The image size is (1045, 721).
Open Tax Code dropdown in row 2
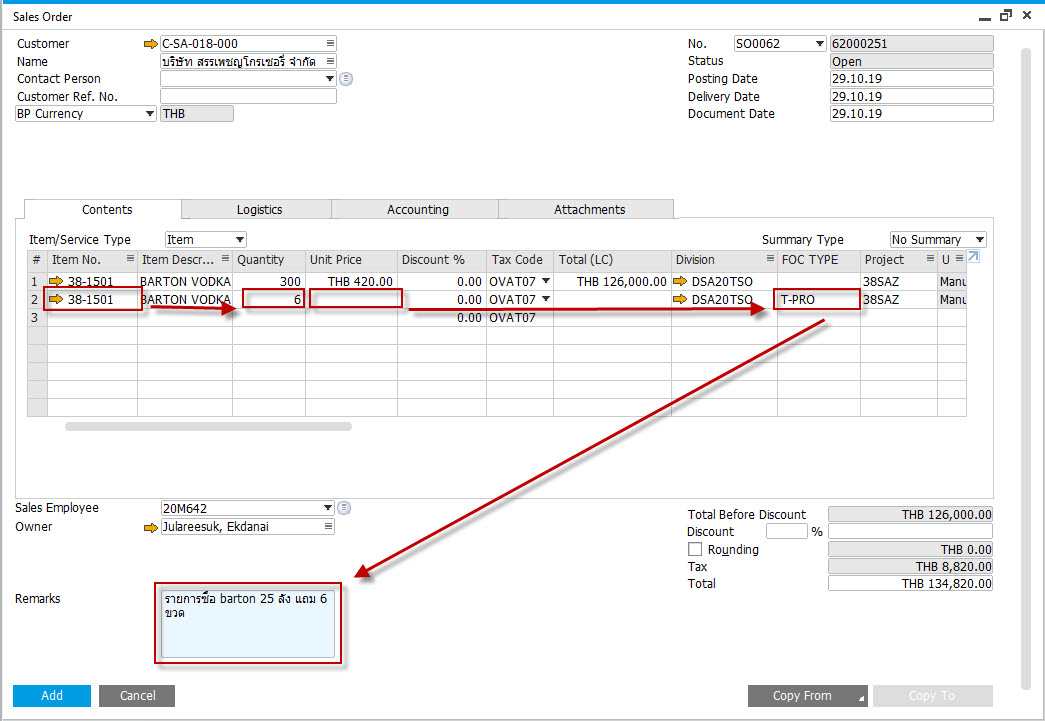tap(546, 299)
